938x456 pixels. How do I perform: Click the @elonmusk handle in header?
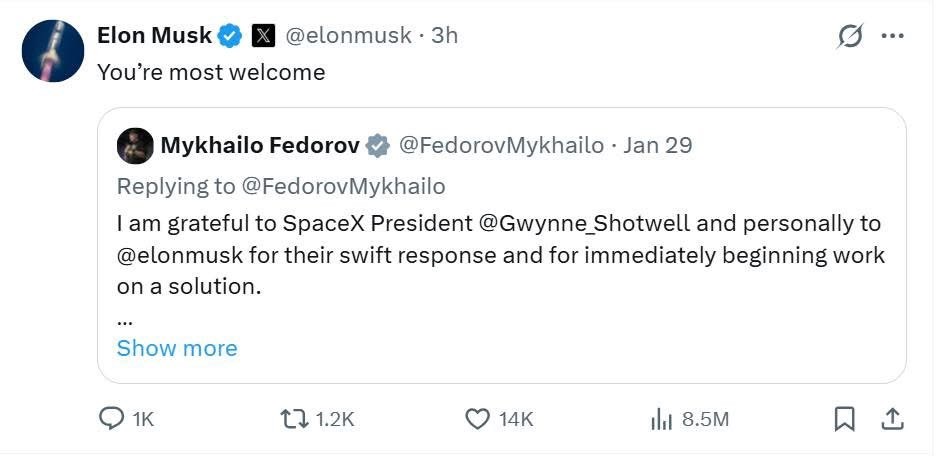point(348,36)
